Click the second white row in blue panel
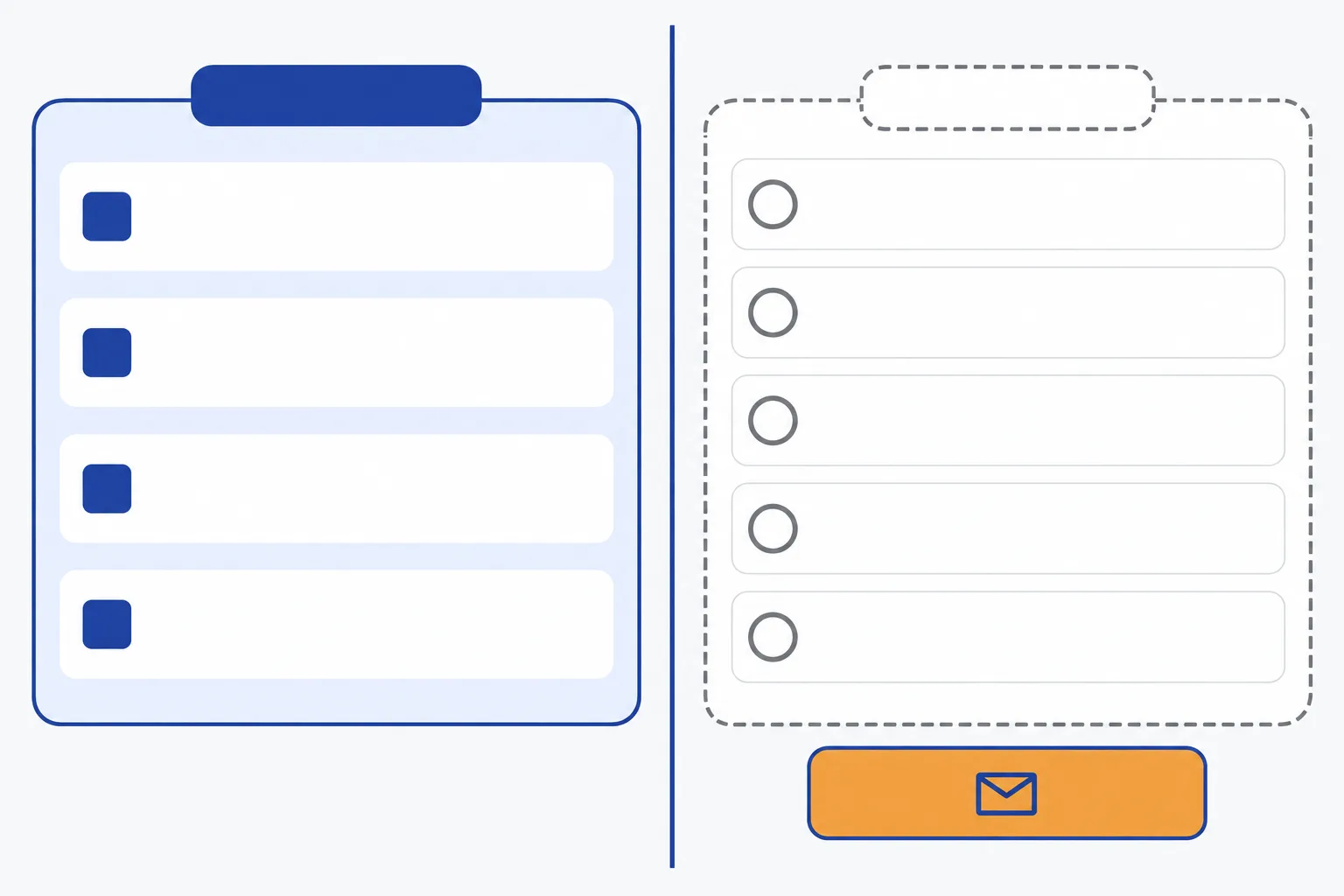Viewport: 1344px width, 896px height. pos(336,353)
